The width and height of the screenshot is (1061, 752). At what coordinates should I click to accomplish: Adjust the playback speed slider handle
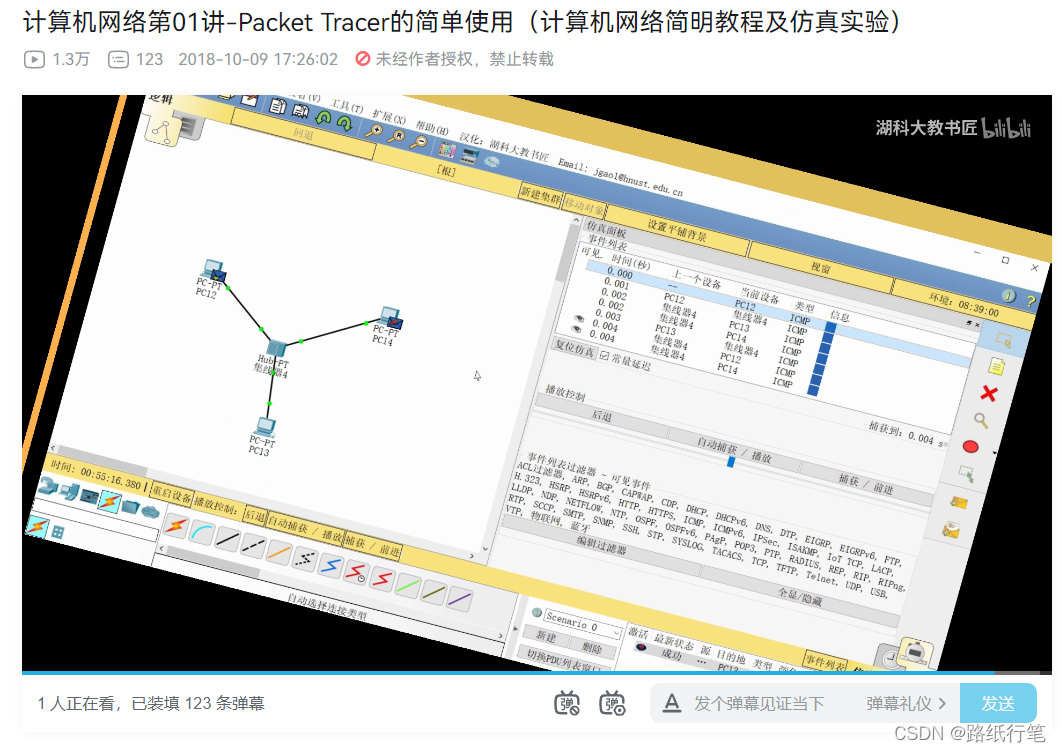pos(731,462)
